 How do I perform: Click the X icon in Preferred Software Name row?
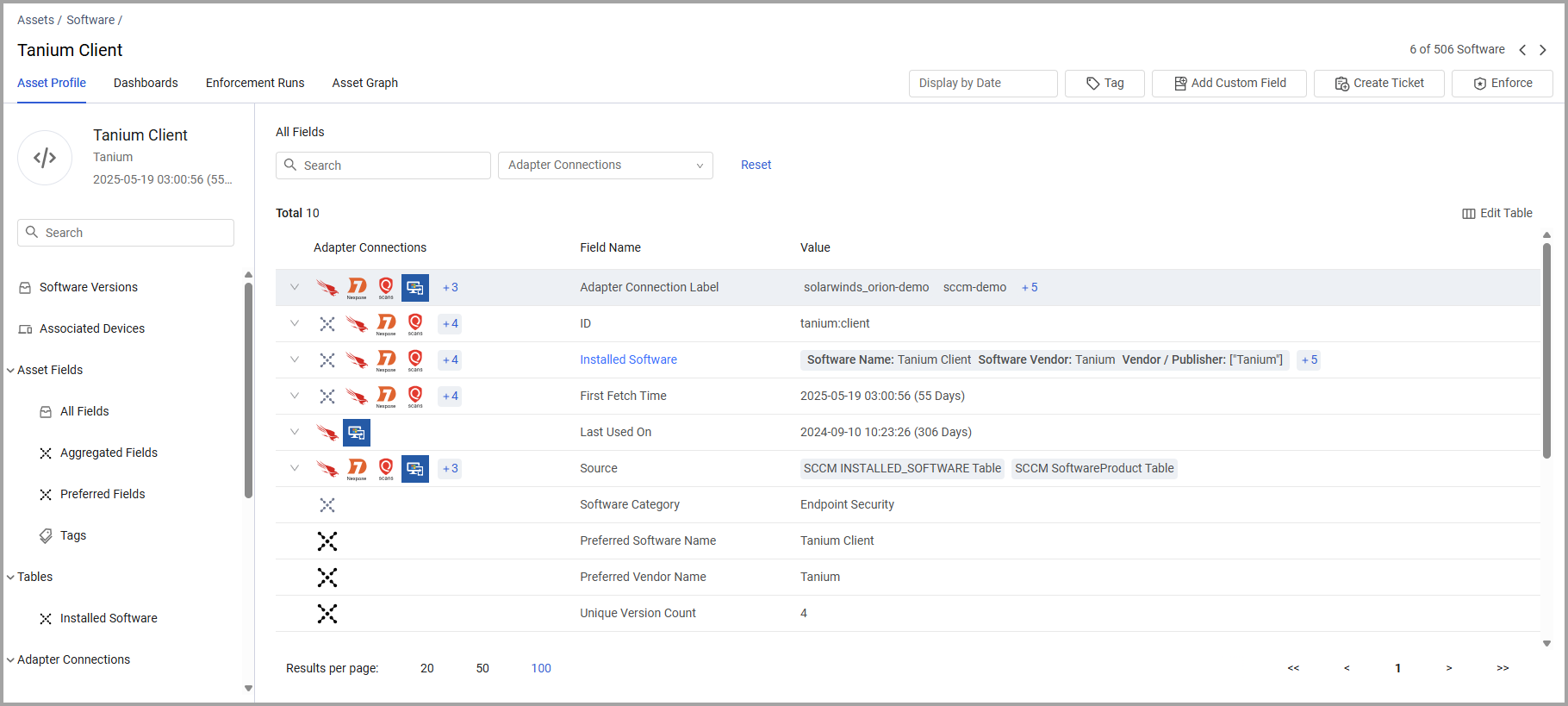click(x=327, y=541)
